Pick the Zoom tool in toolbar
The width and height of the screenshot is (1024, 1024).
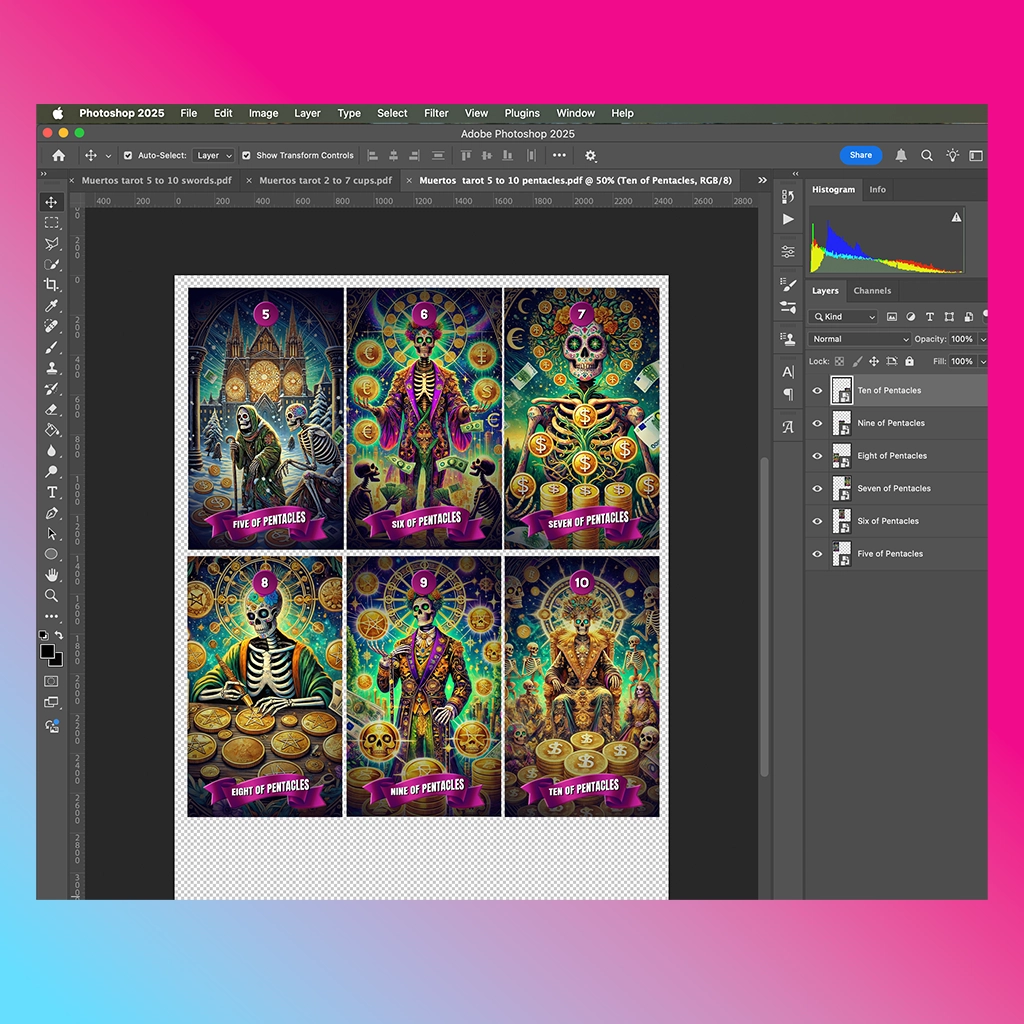pos(52,596)
